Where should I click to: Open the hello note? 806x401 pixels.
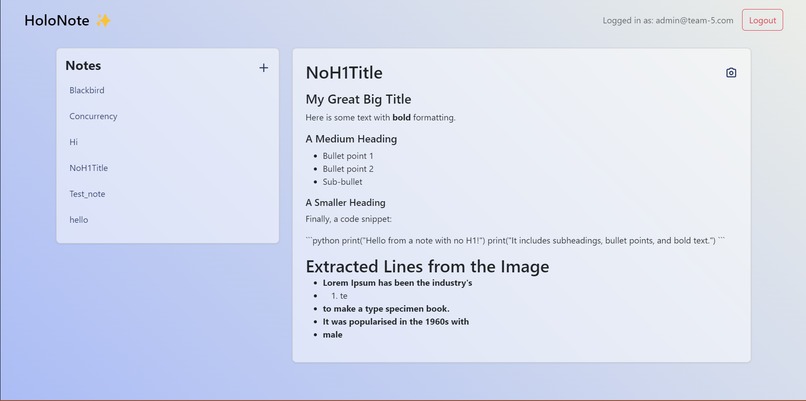coord(79,220)
